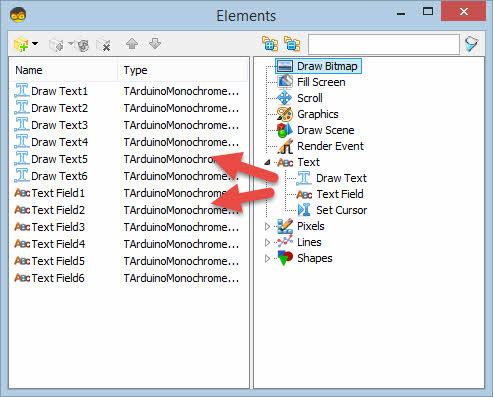Expand the Shapes tree category
This screenshot has width=493, height=397.
pos(267,258)
